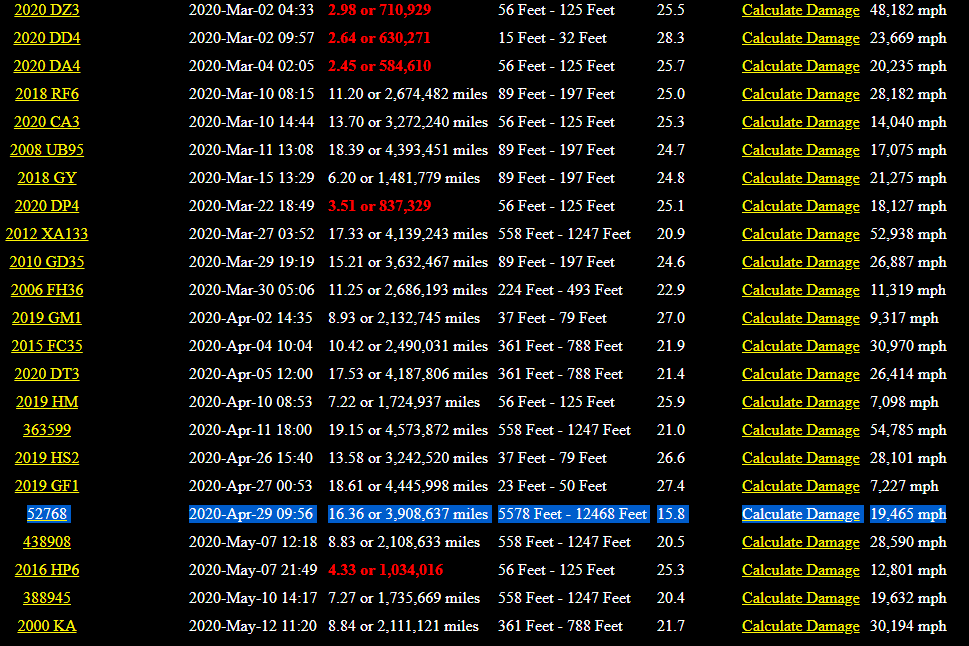Open the 2020 DZ3 asteroid link
This screenshot has width=969, height=646.
click(47, 10)
